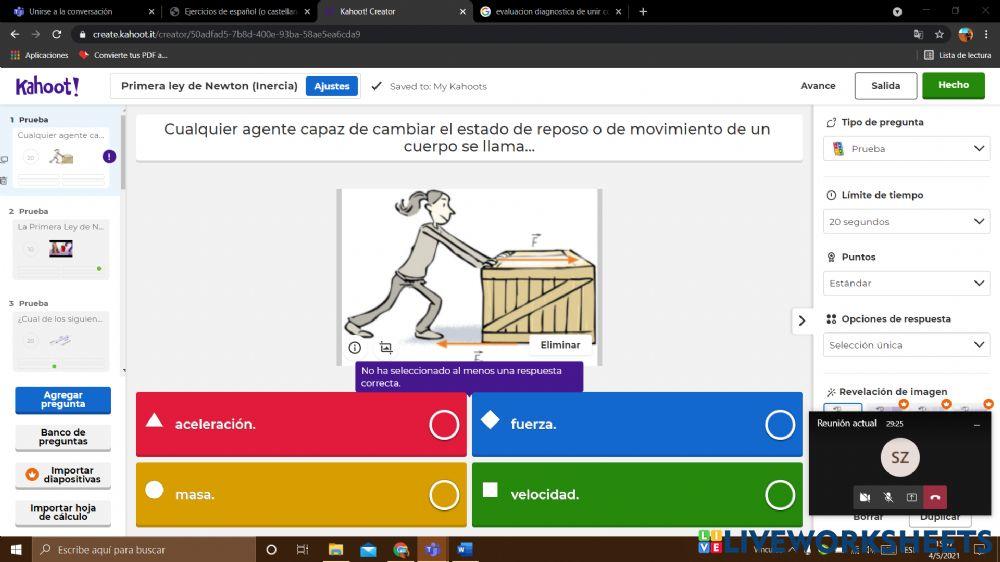
Task: Hang up call with red phone button
Action: [x=935, y=497]
